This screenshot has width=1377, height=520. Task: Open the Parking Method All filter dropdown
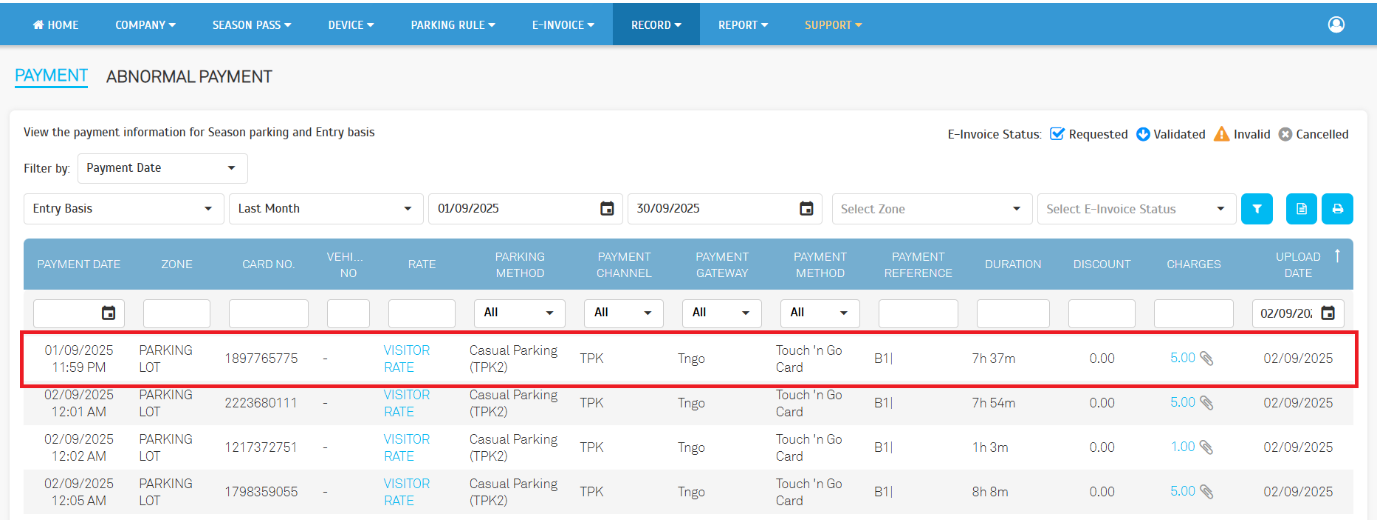click(519, 313)
